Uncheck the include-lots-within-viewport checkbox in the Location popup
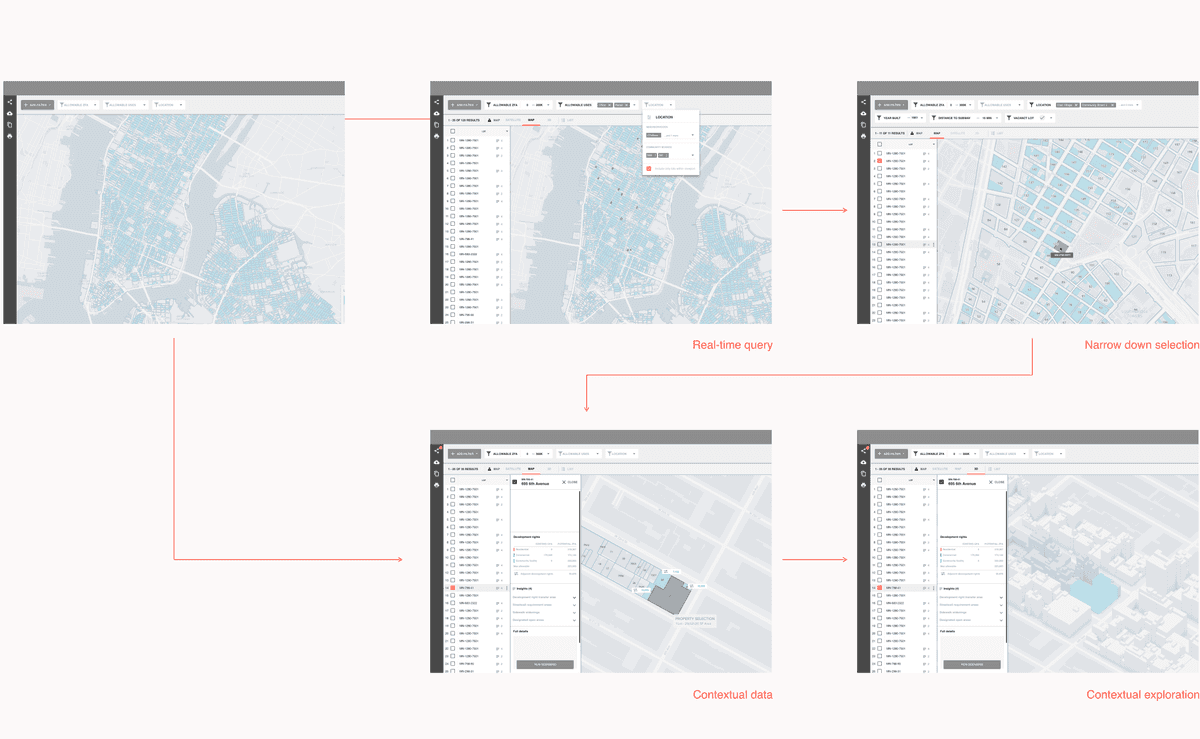The height and width of the screenshot is (739, 1200). pos(648,168)
